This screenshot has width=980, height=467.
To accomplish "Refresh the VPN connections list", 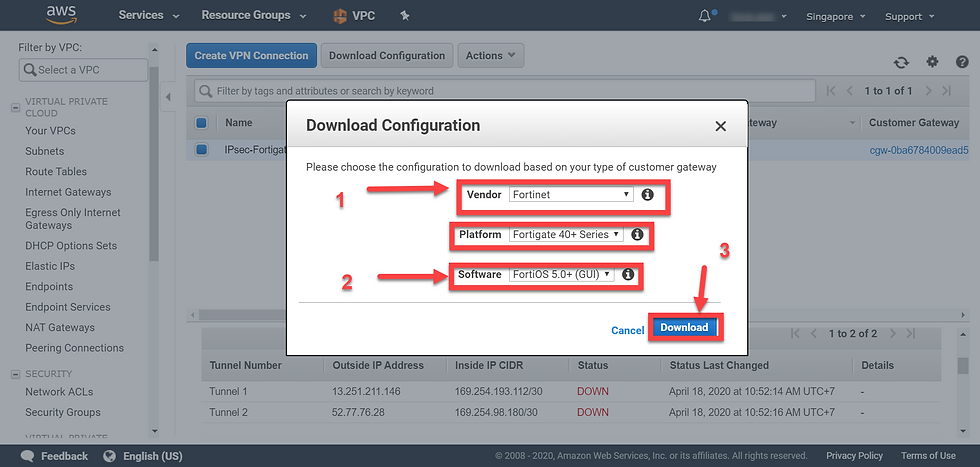I will (901, 62).
